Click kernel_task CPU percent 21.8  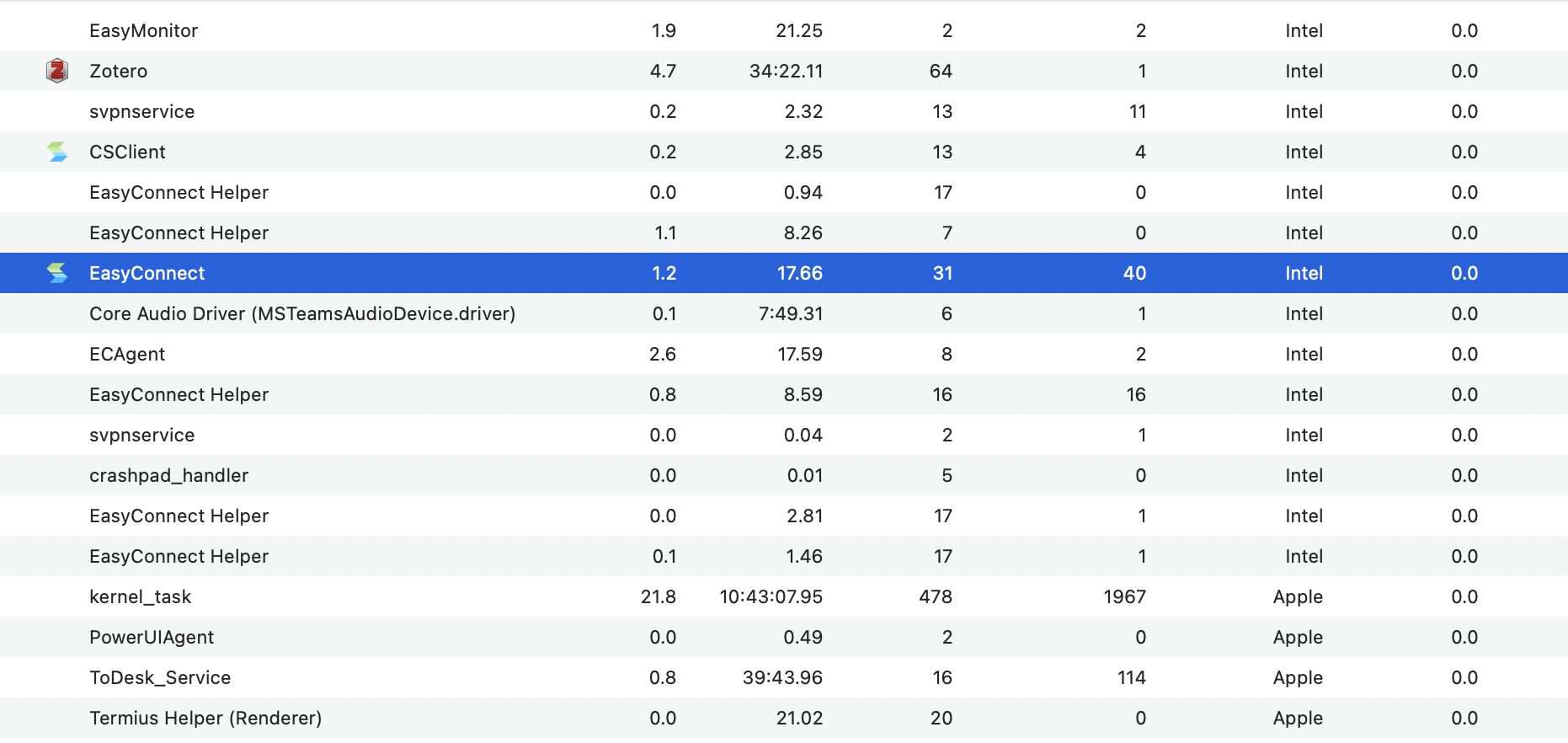tap(659, 596)
